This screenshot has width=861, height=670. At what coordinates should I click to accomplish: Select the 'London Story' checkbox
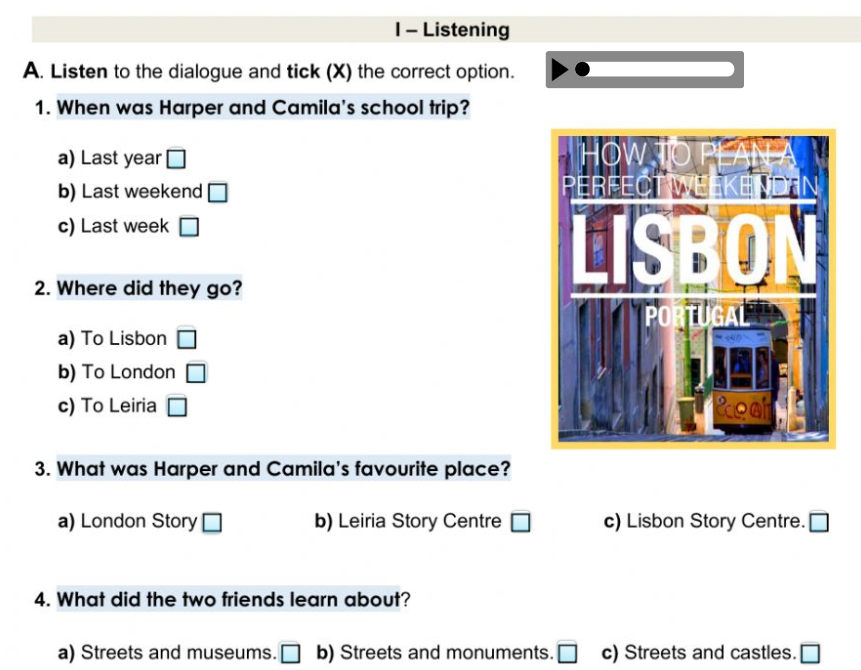(x=212, y=522)
